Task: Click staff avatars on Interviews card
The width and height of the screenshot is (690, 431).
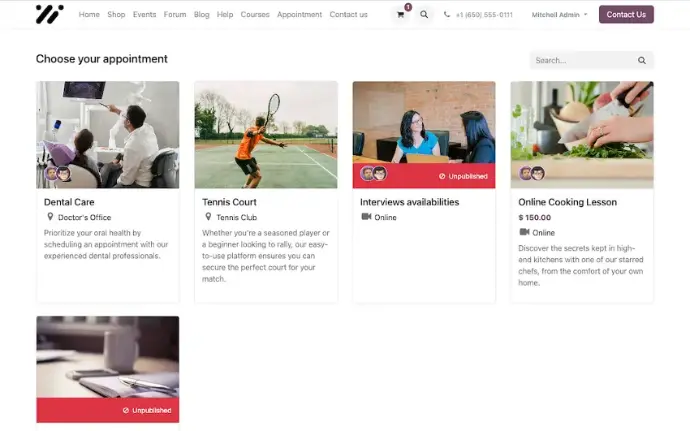Action: pyautogui.click(x=373, y=173)
